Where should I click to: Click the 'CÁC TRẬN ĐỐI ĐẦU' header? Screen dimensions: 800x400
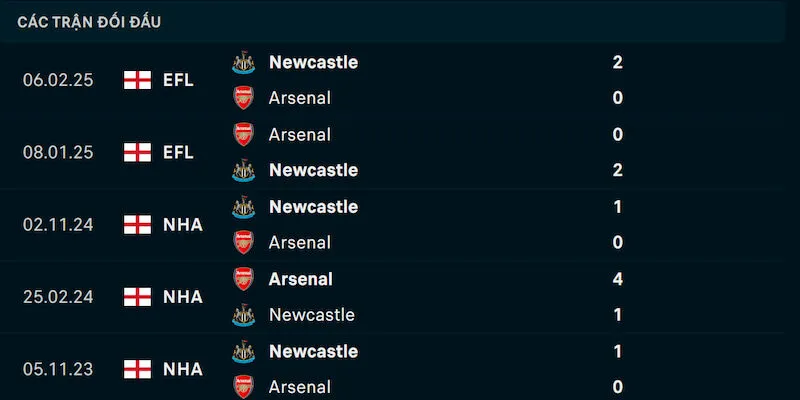pos(89,22)
